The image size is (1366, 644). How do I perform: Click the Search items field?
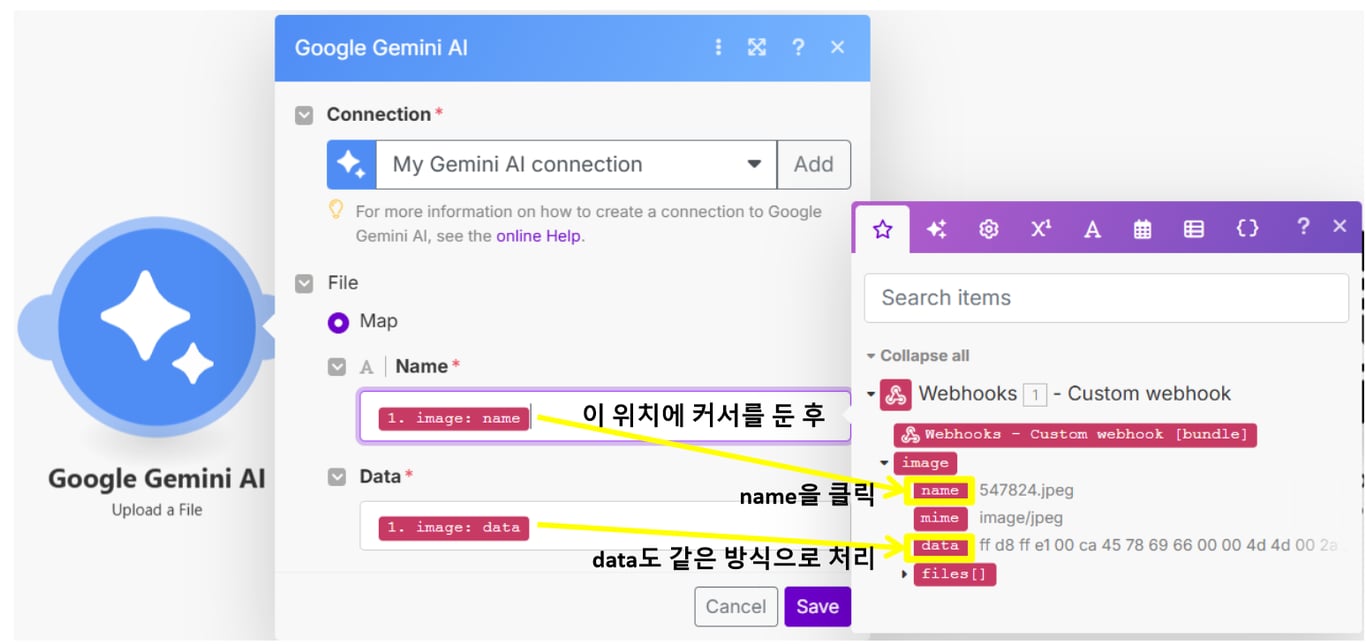click(x=1106, y=298)
